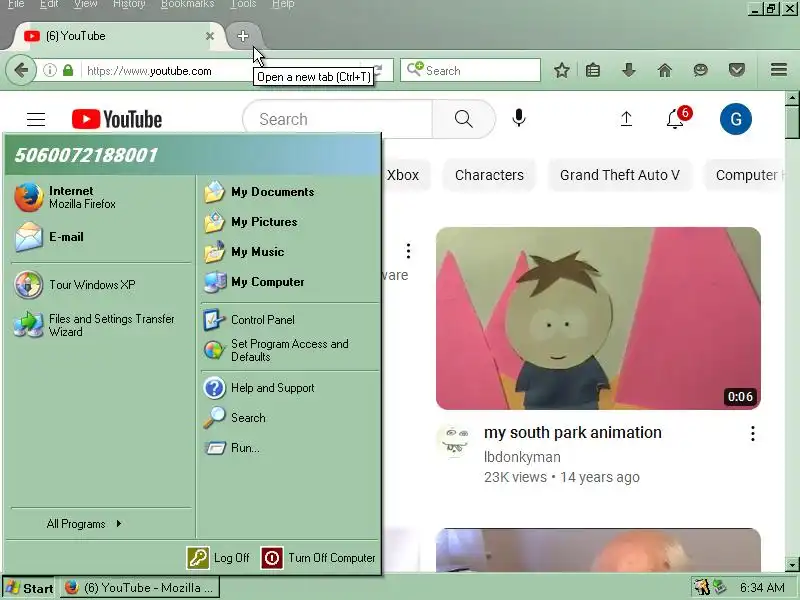This screenshot has width=800, height=600.
Task: View site information via the info icon
Action: (x=49, y=70)
